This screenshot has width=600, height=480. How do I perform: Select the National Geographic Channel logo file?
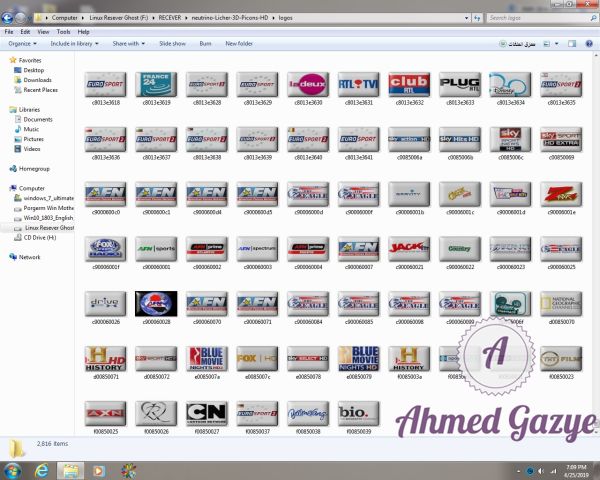(561, 304)
